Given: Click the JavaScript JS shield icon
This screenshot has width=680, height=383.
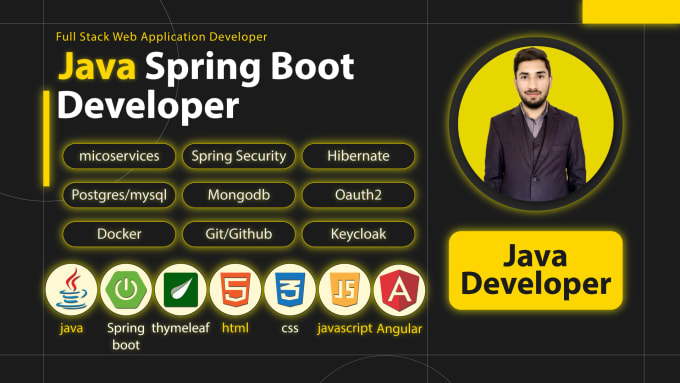Looking at the screenshot, I should (x=345, y=289).
